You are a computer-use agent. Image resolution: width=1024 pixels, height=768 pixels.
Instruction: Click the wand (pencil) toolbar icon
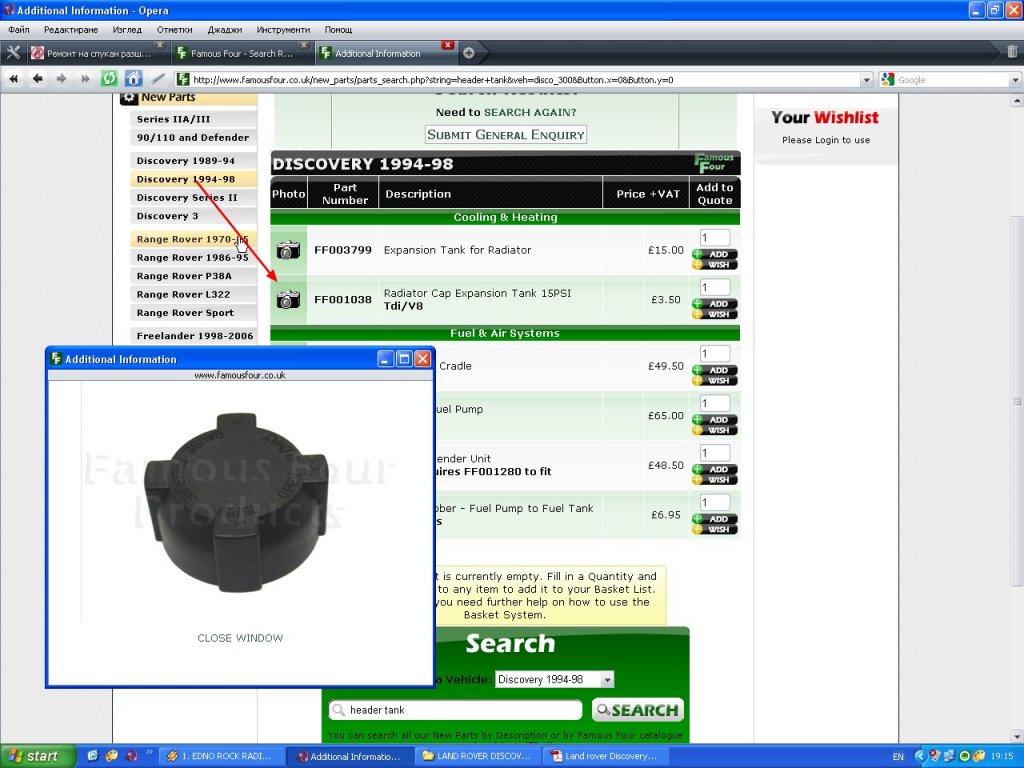pyautogui.click(x=158, y=79)
